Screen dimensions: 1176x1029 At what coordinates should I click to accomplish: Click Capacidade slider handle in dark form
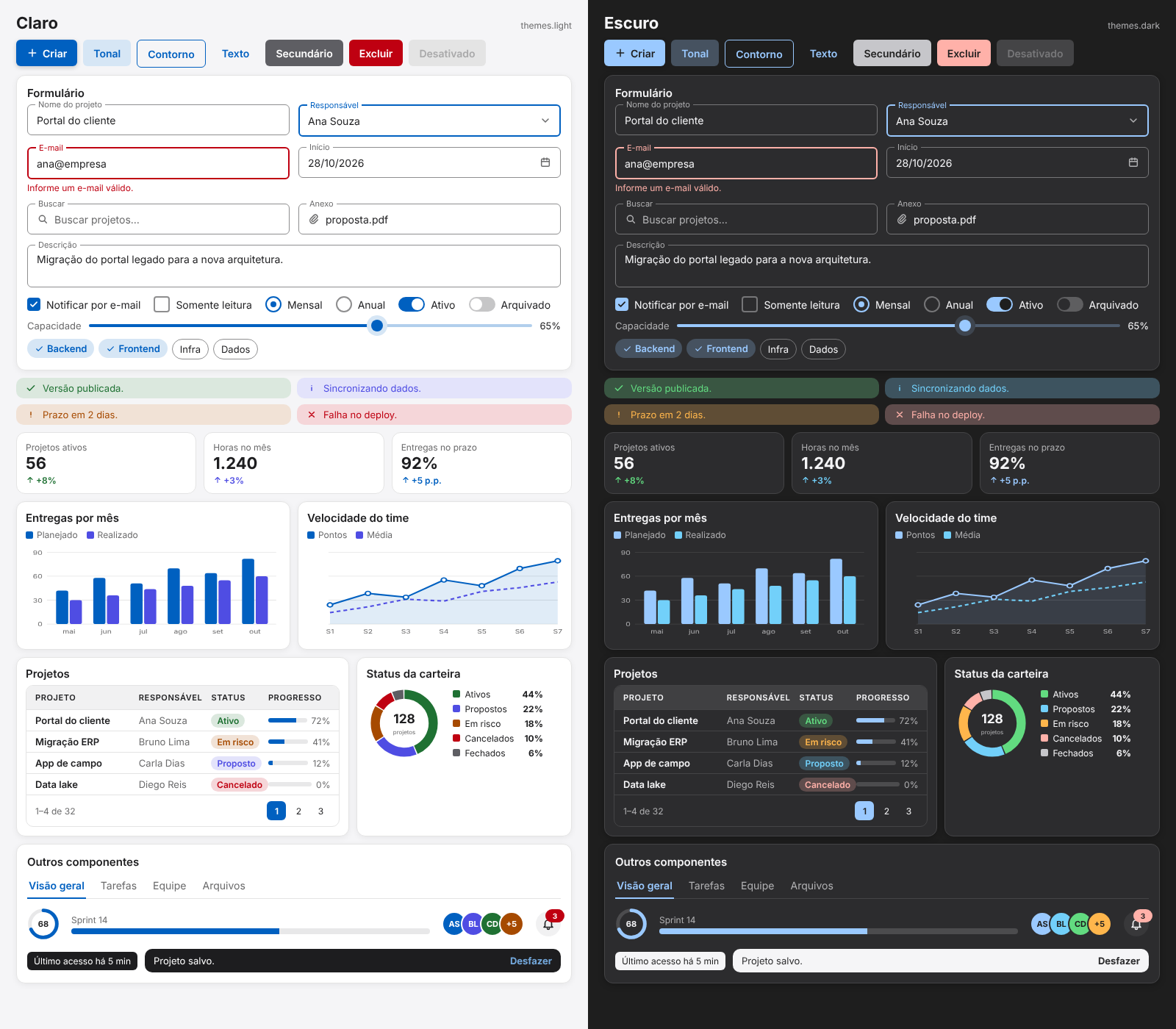pyautogui.click(x=965, y=326)
